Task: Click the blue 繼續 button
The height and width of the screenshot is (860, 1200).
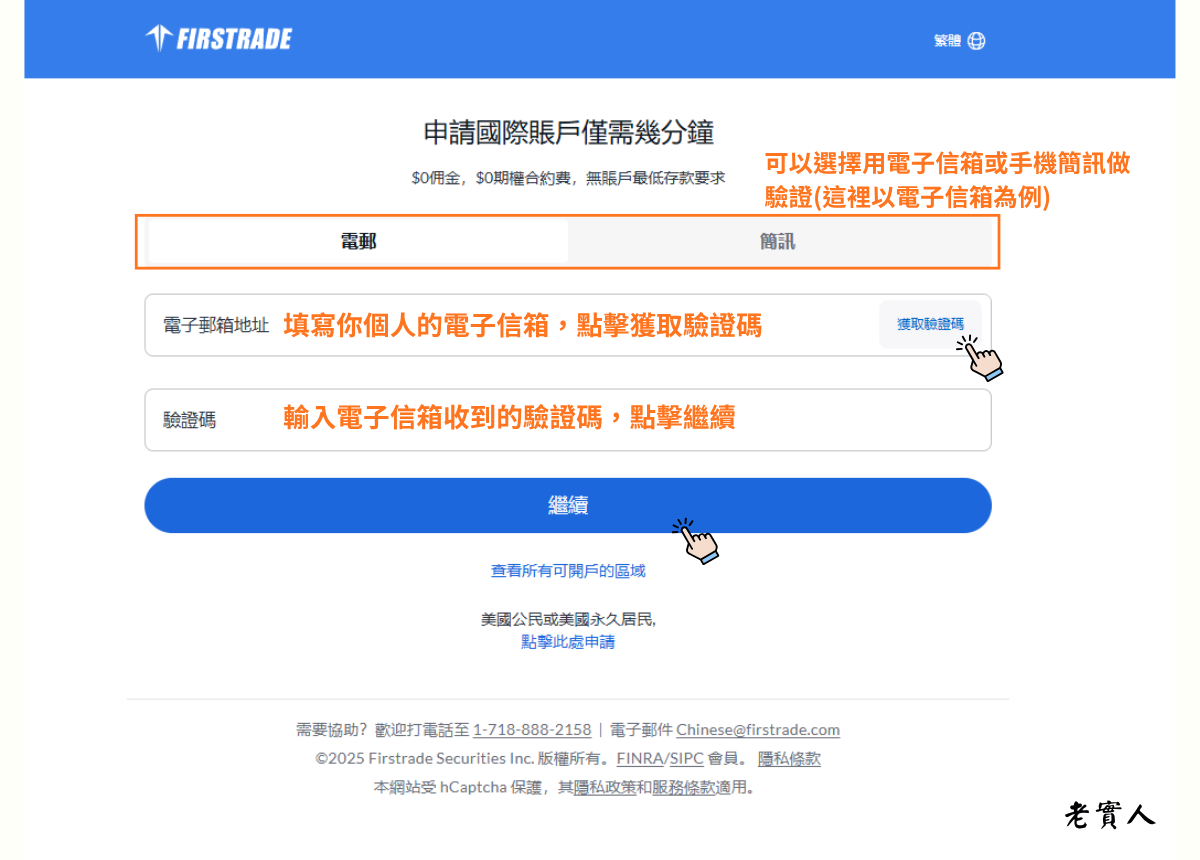Action: [568, 505]
